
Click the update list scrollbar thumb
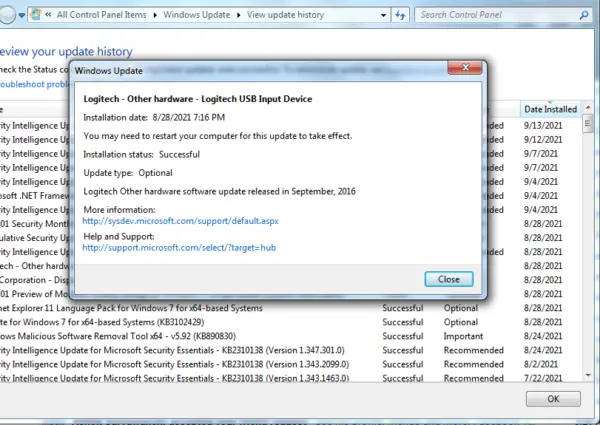pyautogui.click(x=587, y=124)
